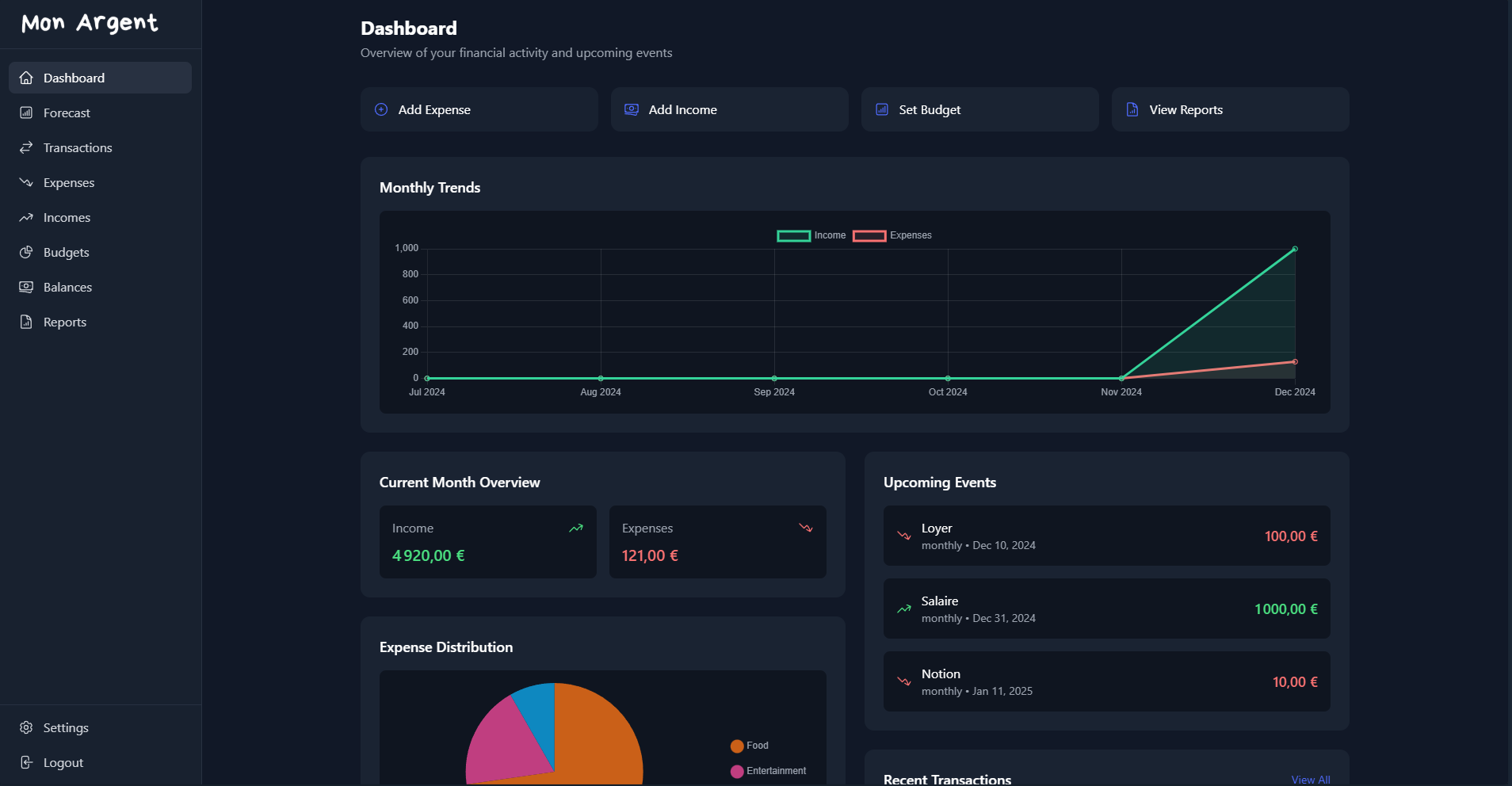Toggle the Income legend in Monthly Trends
This screenshot has height=786, width=1512.
(x=811, y=235)
